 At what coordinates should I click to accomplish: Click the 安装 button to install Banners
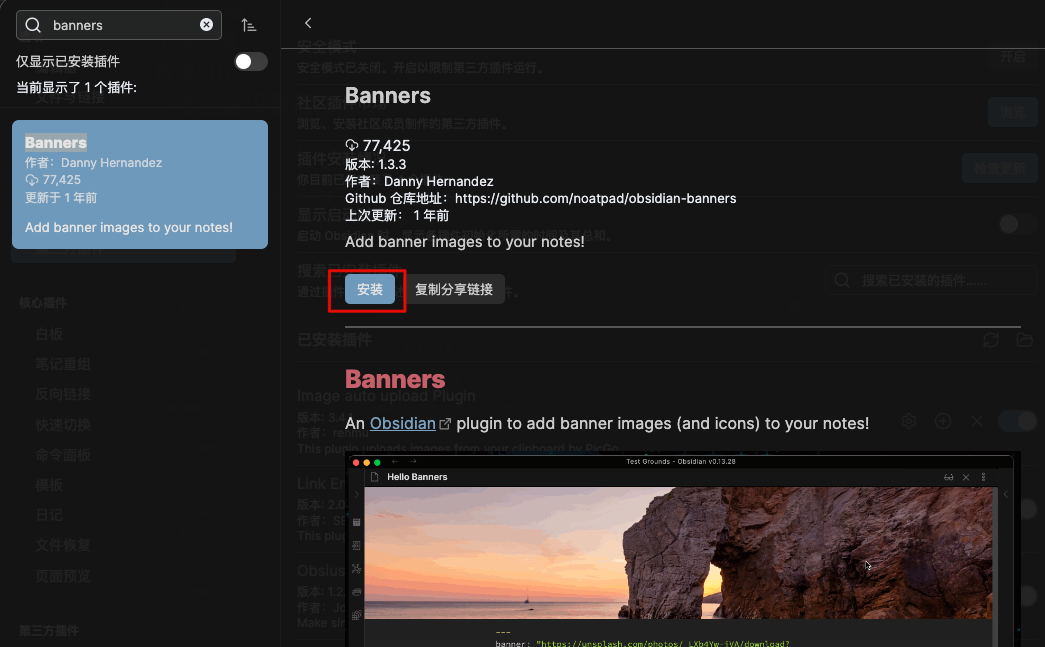370,289
